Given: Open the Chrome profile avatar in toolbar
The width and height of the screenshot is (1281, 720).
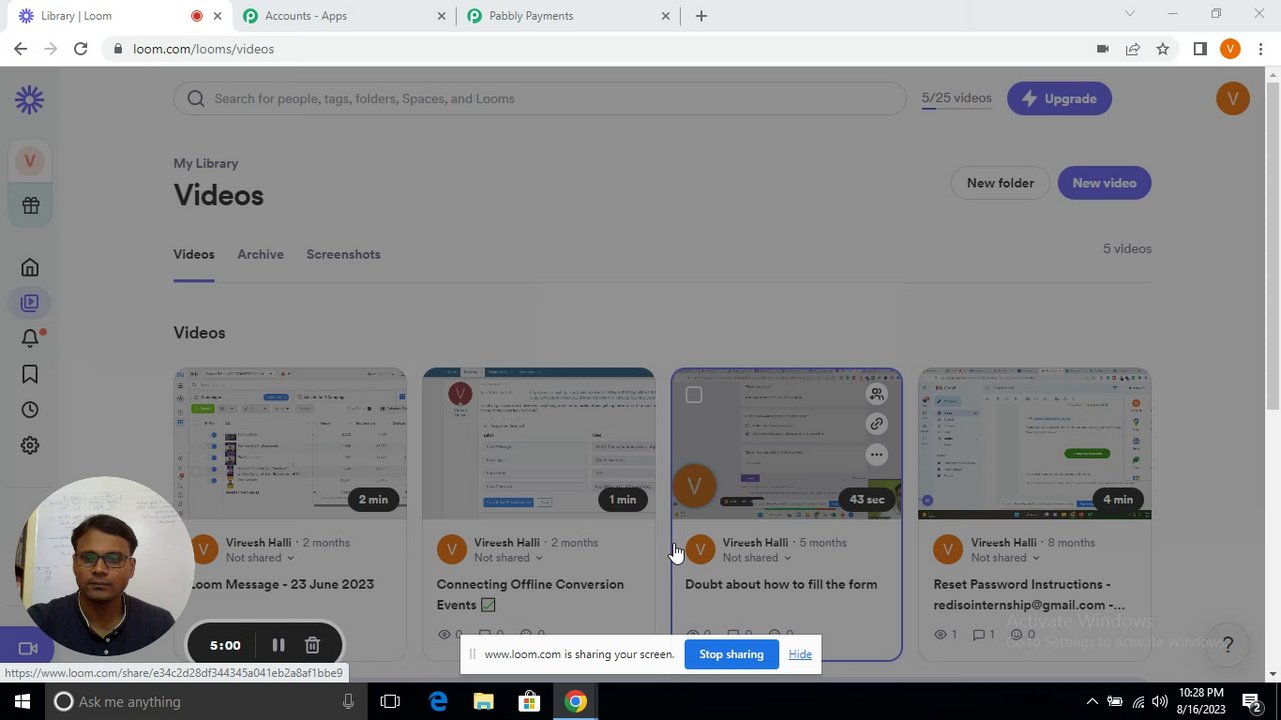Looking at the screenshot, I should (x=1230, y=48).
